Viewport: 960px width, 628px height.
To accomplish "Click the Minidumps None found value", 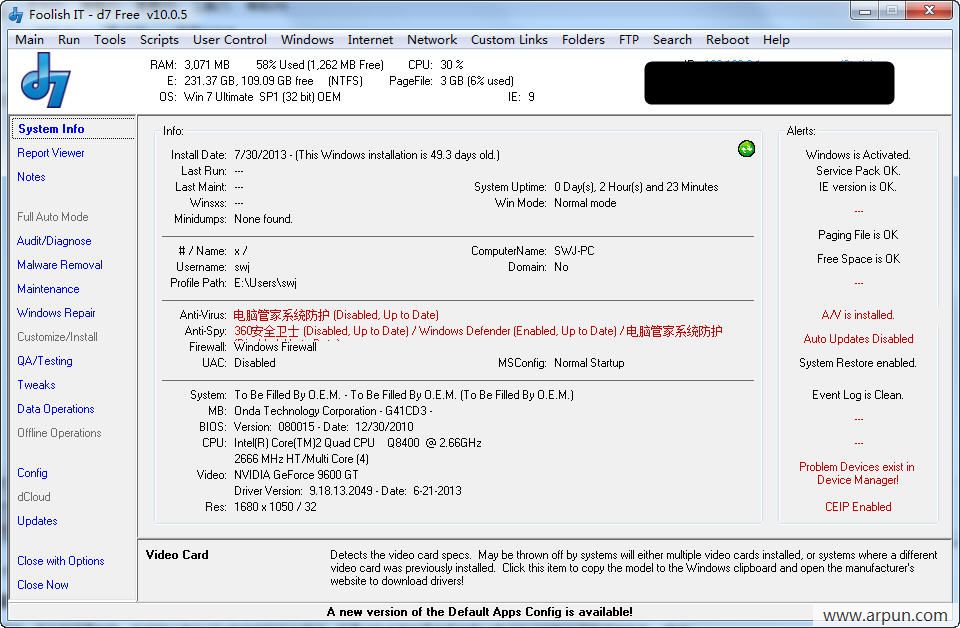I will pos(263,219).
